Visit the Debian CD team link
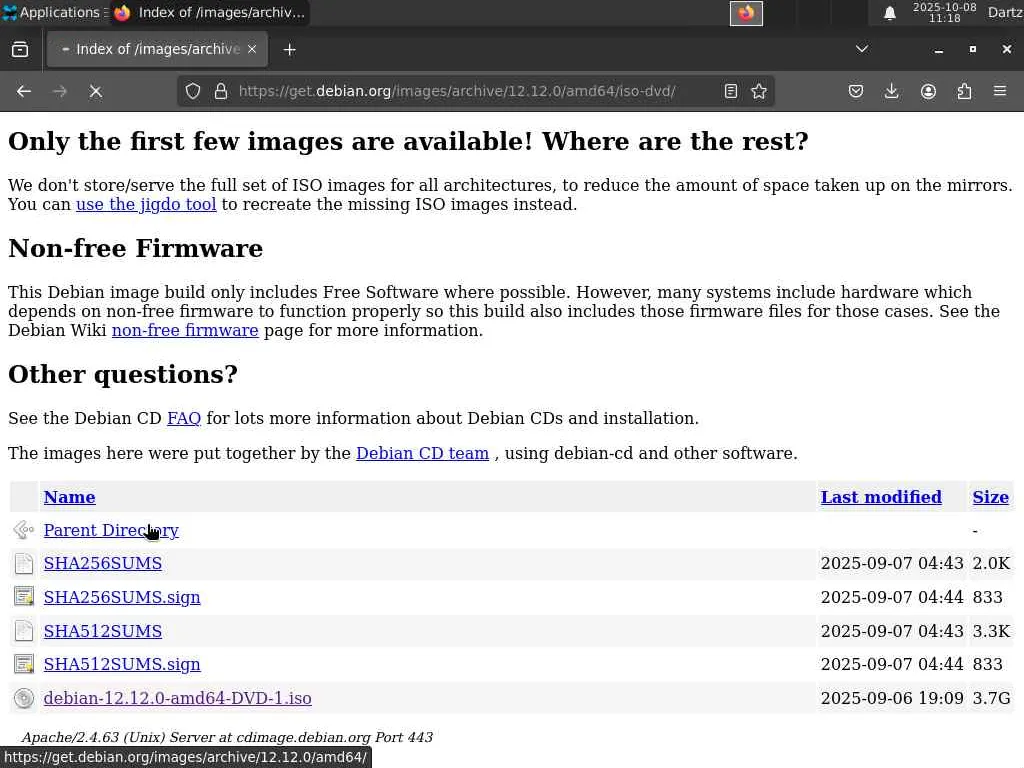 click(422, 453)
